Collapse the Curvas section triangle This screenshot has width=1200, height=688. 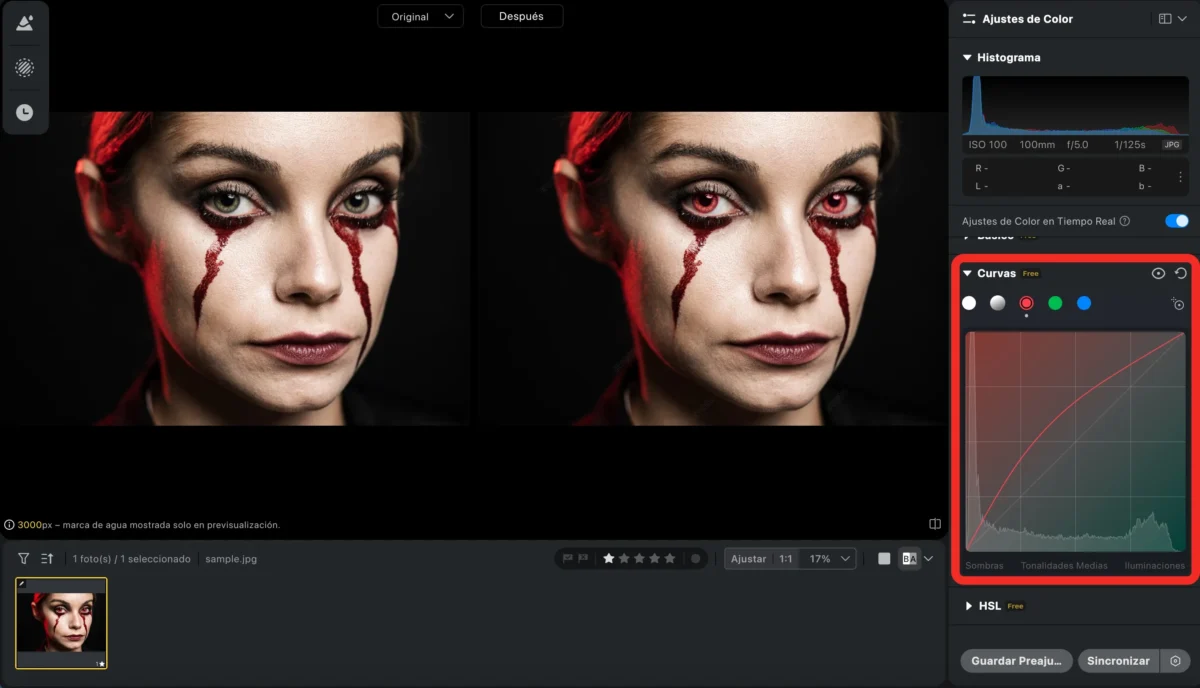[967, 273]
